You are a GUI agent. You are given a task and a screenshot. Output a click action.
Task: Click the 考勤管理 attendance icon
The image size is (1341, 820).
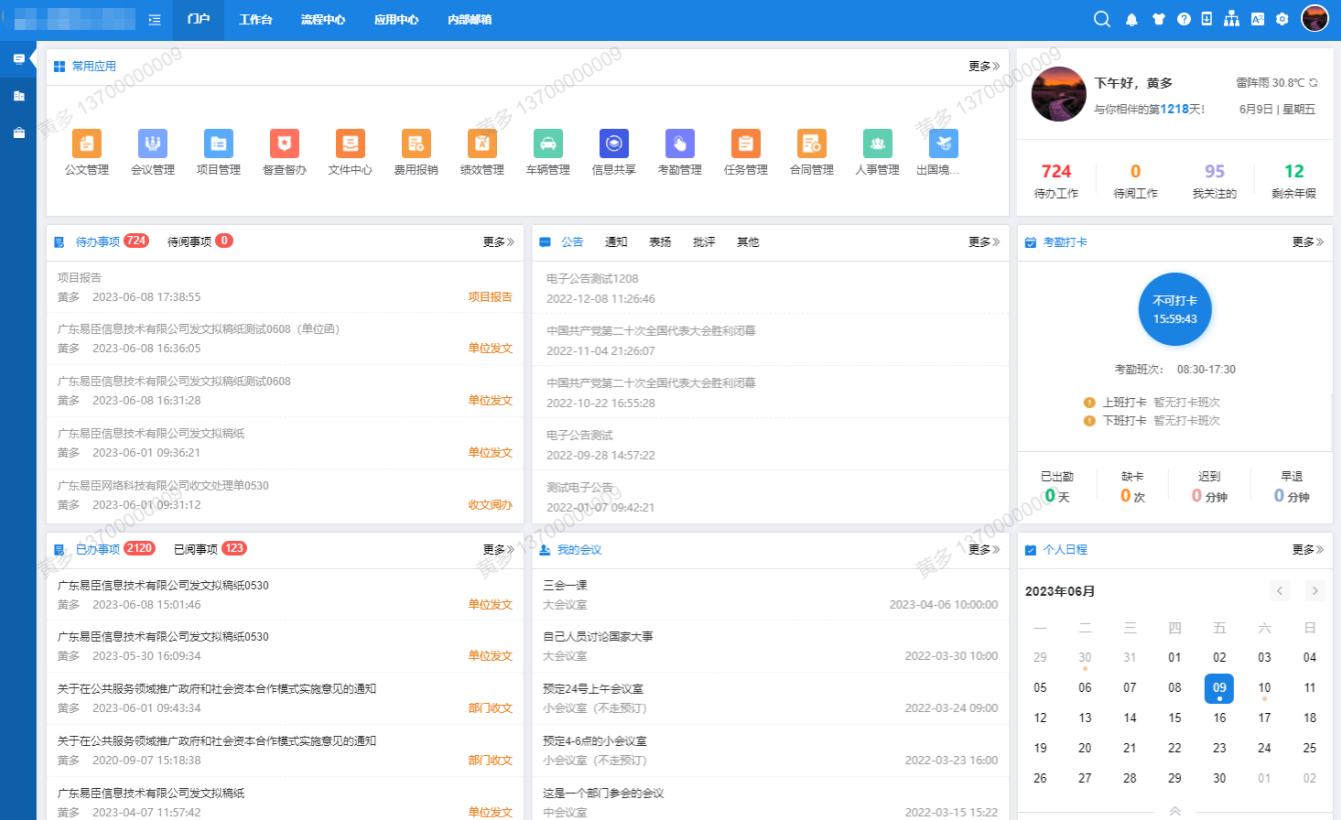click(x=680, y=144)
